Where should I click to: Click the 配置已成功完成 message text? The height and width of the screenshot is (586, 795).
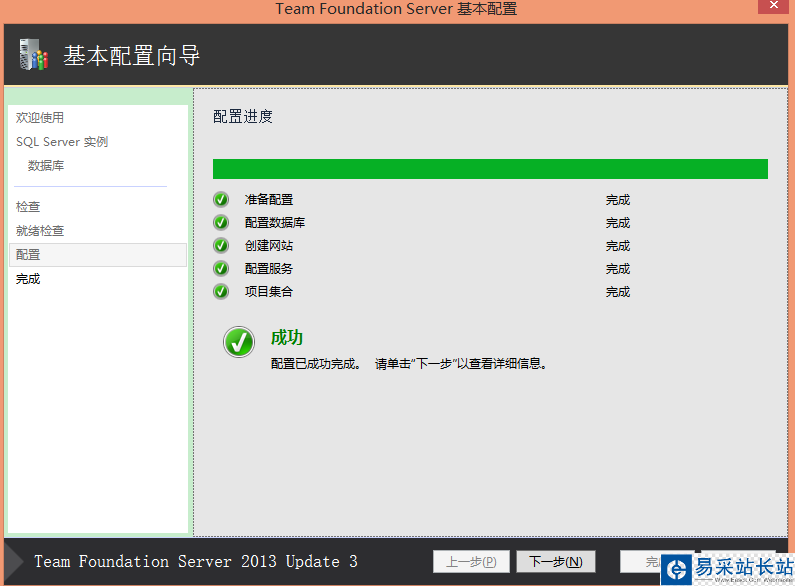coord(409,363)
